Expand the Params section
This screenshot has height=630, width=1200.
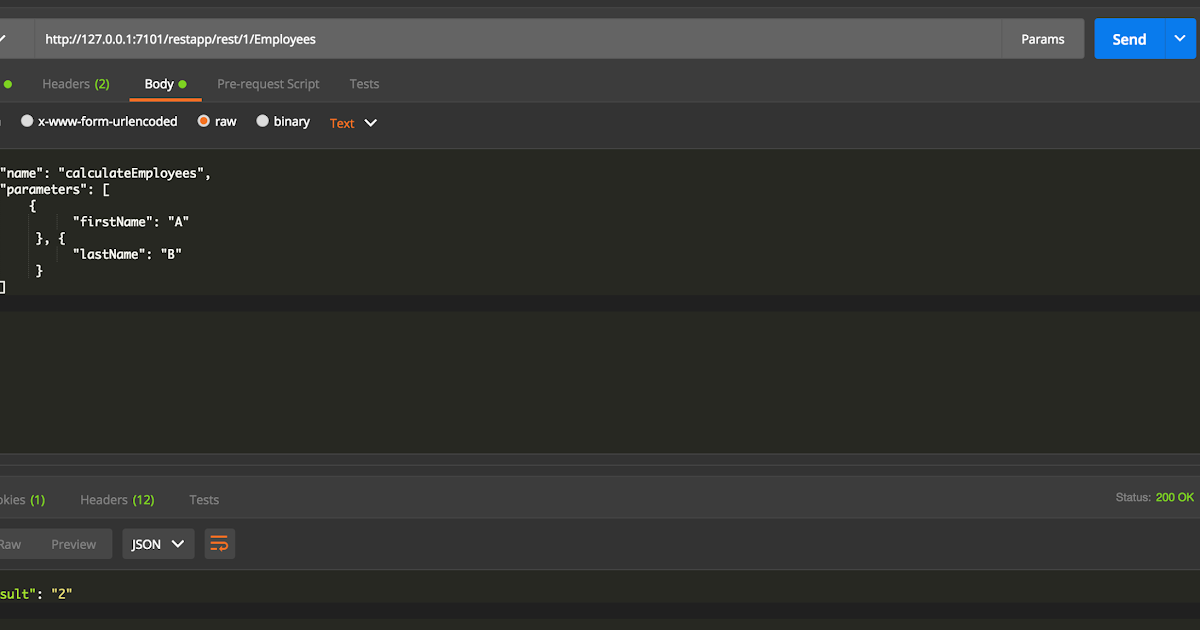1043,38
